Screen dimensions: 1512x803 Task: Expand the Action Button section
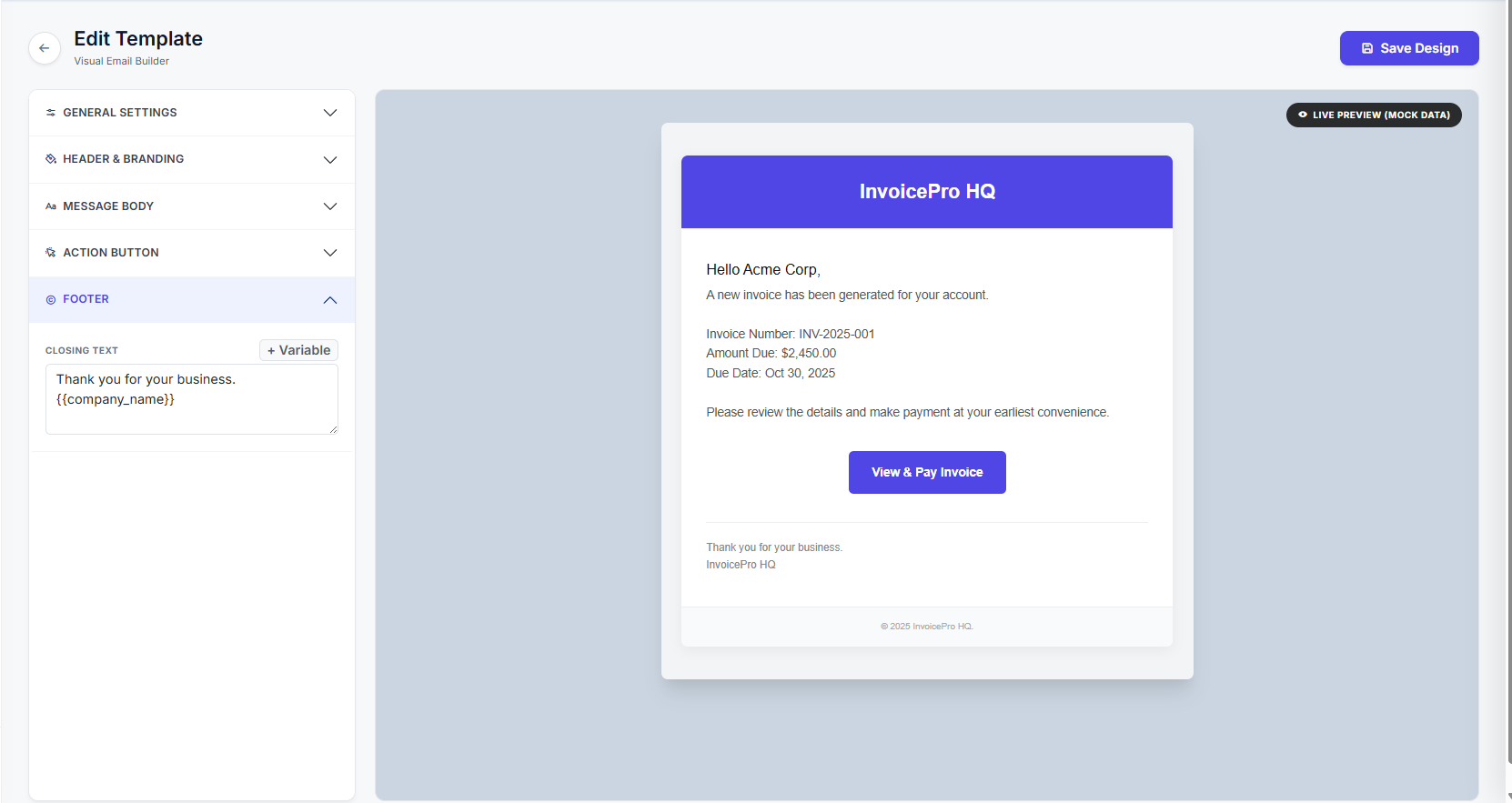click(x=191, y=252)
